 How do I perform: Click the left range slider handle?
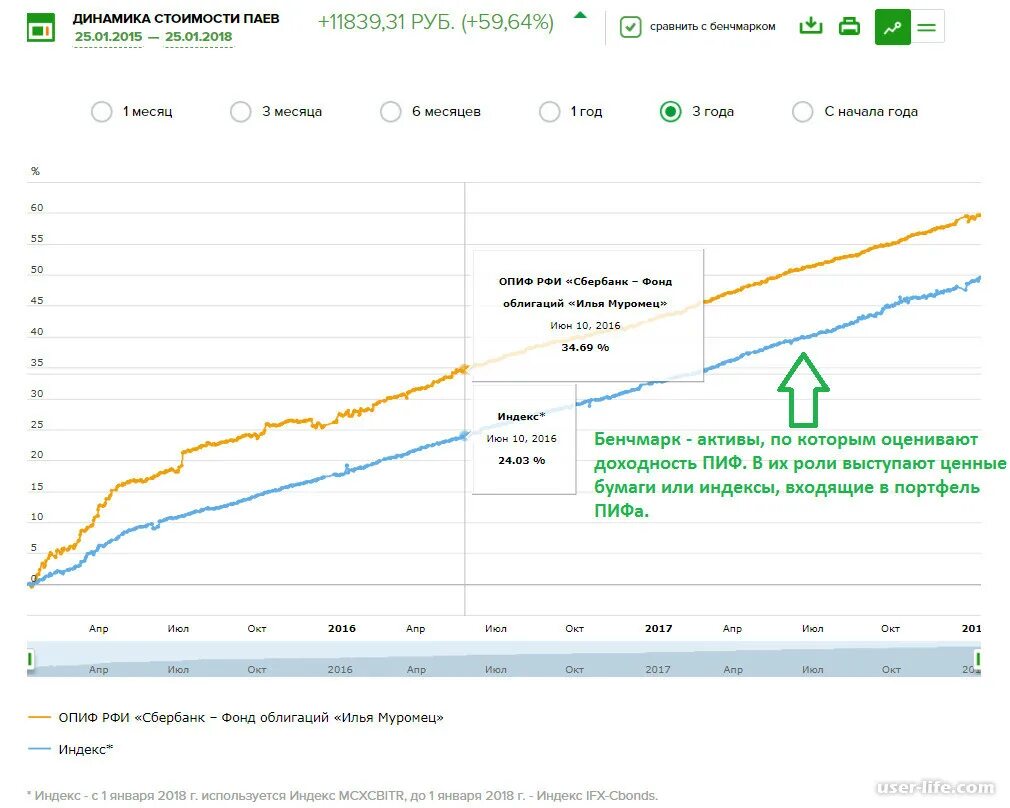click(30, 659)
